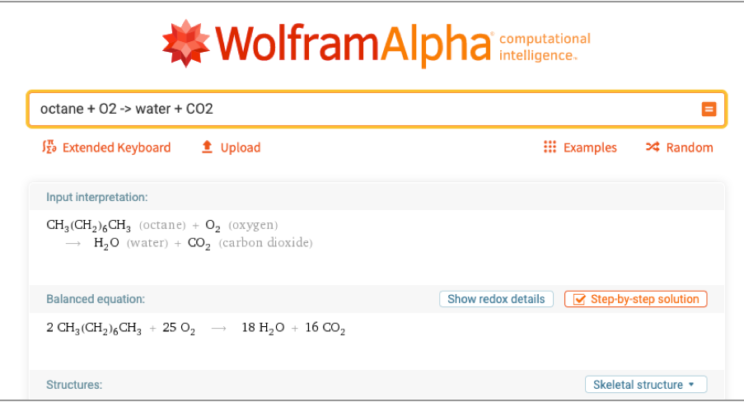This screenshot has width=744, height=402.
Task: Click the Random shuffle icon
Action: click(x=652, y=148)
